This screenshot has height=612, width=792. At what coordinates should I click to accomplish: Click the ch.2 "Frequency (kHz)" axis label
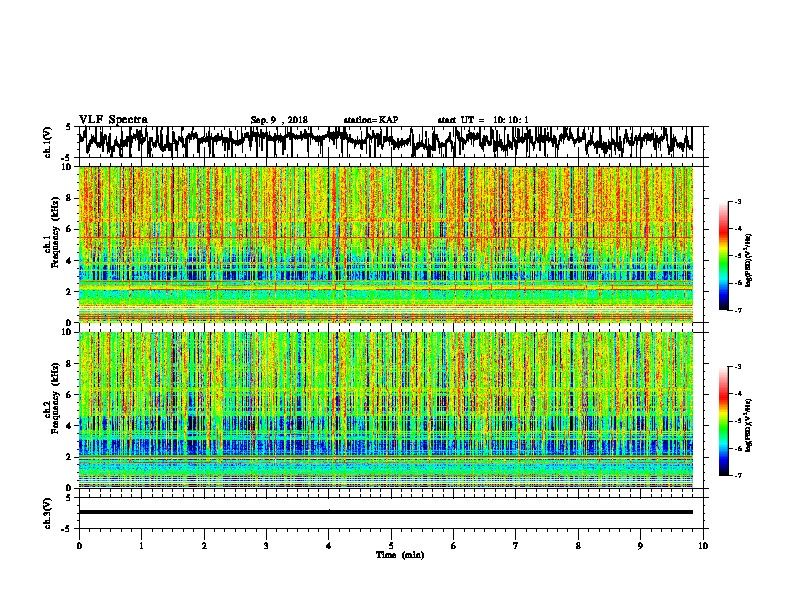pos(54,398)
